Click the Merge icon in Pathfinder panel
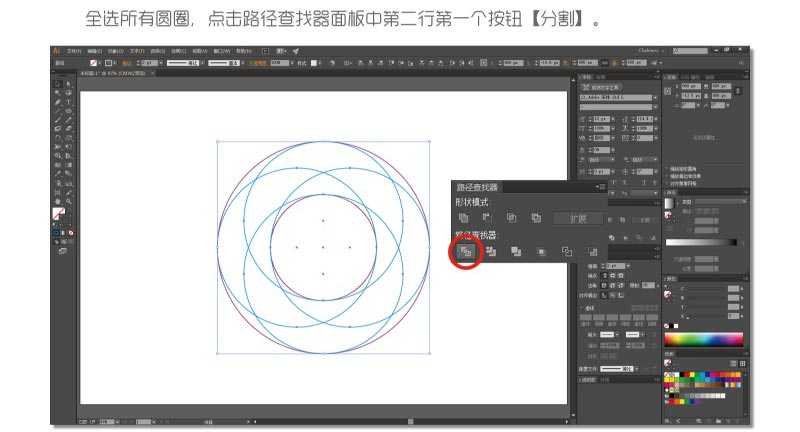The image size is (800, 432). [516, 251]
